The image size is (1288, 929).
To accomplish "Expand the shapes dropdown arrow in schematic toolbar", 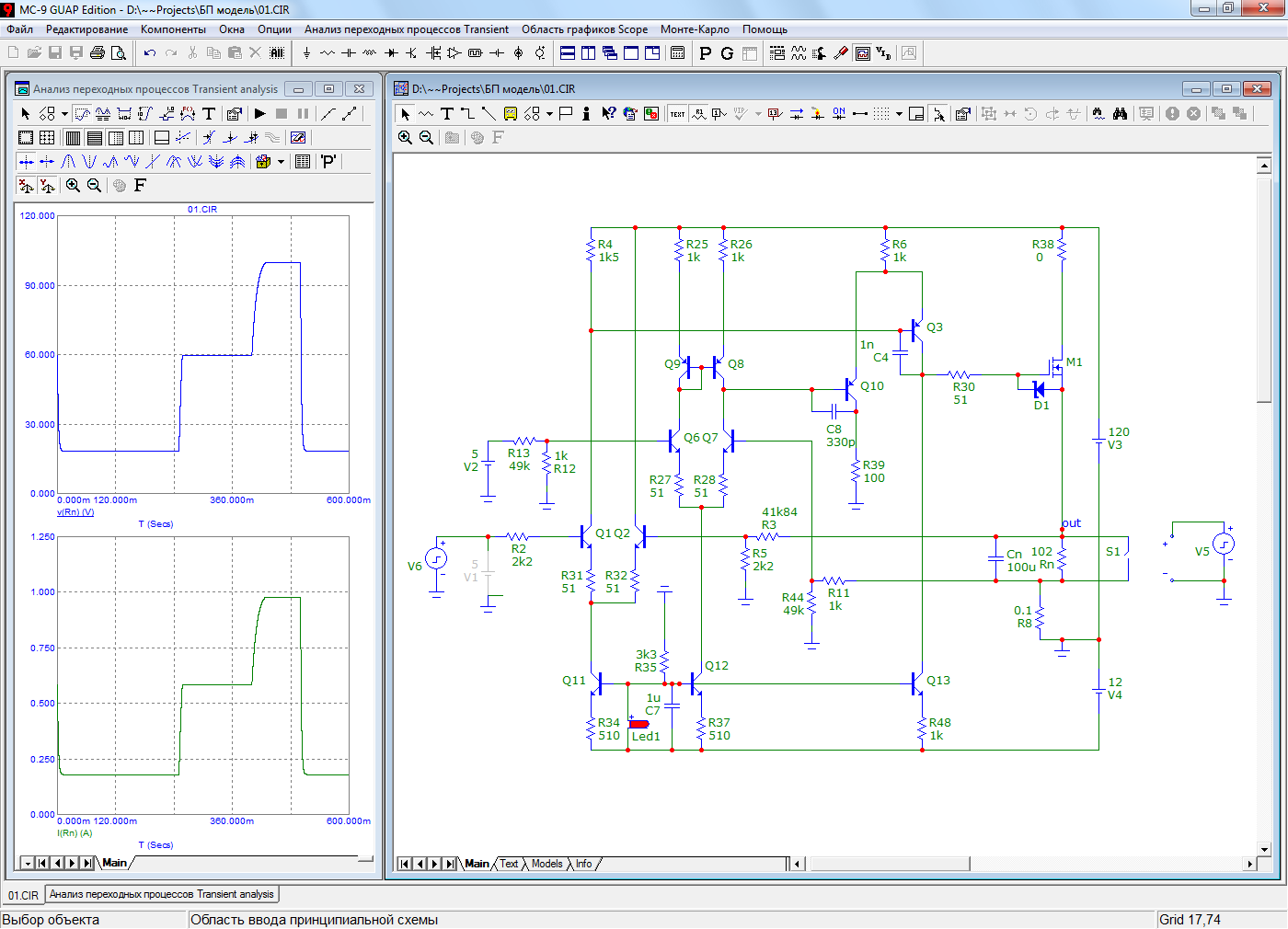I will [549, 114].
